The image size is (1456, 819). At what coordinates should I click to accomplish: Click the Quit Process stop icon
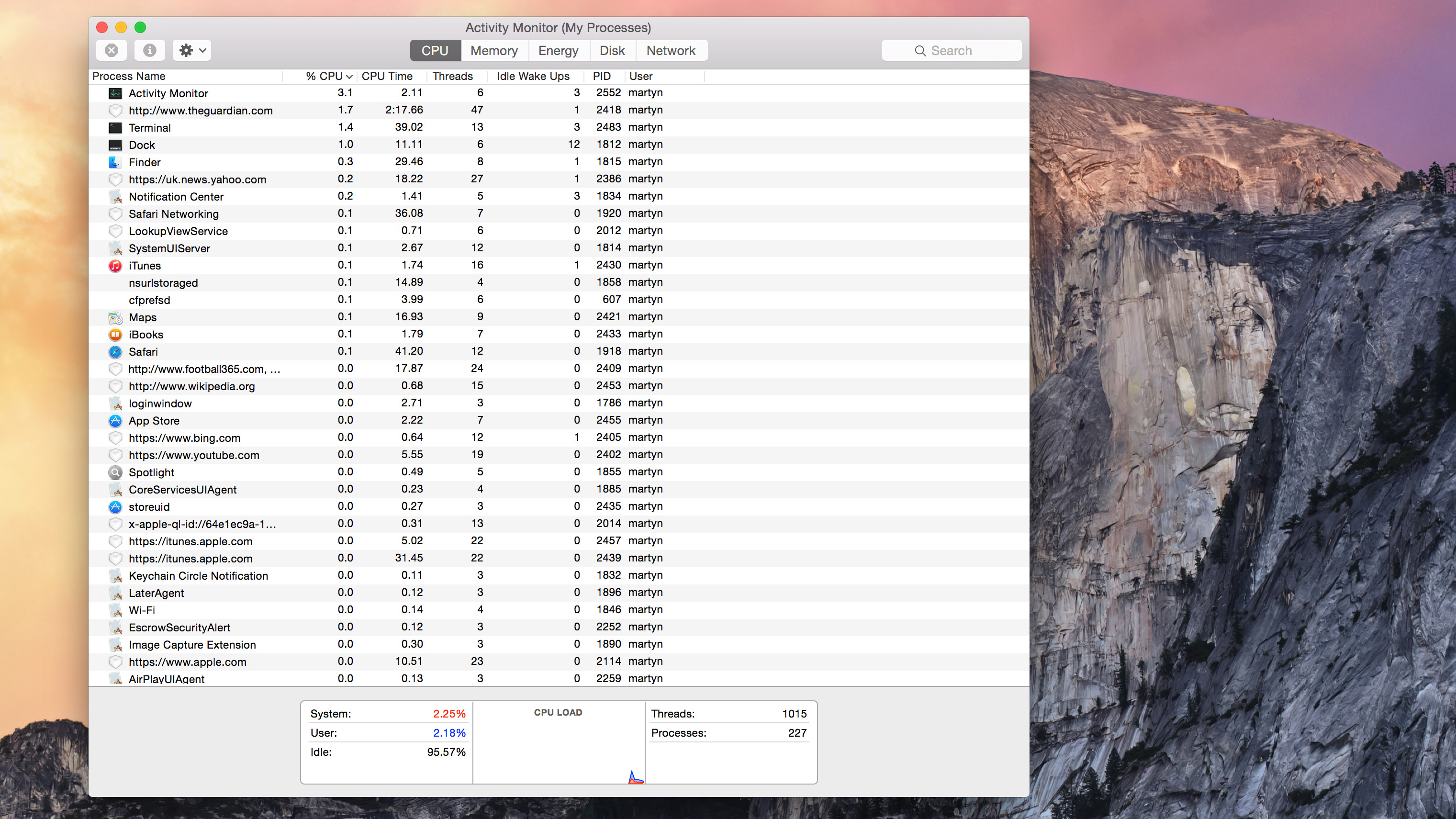tap(112, 50)
